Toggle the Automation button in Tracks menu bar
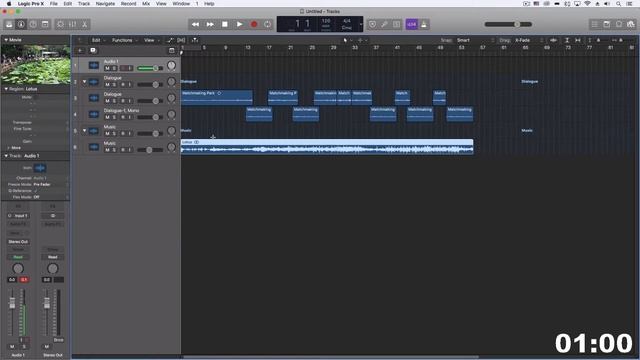Image resolution: width=640 pixels, height=360 pixels. (x=170, y=40)
